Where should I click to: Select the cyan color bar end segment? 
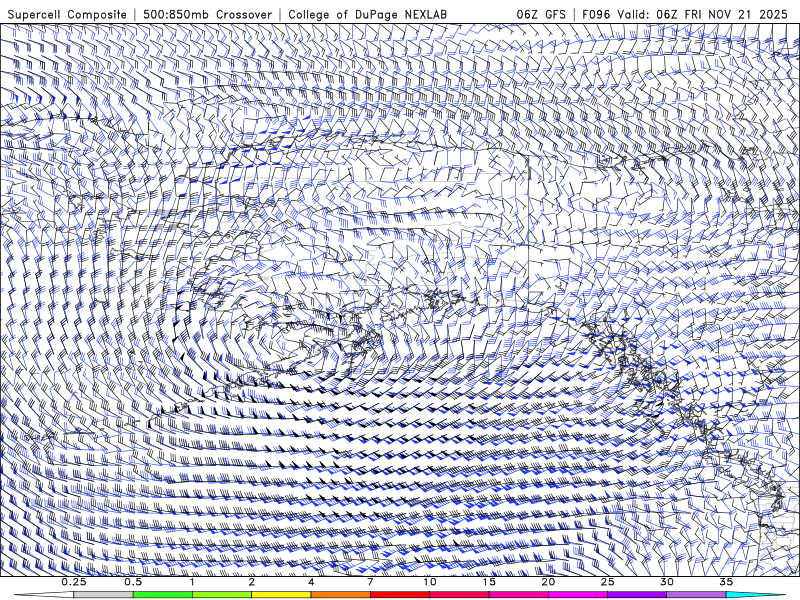[x=755, y=595]
